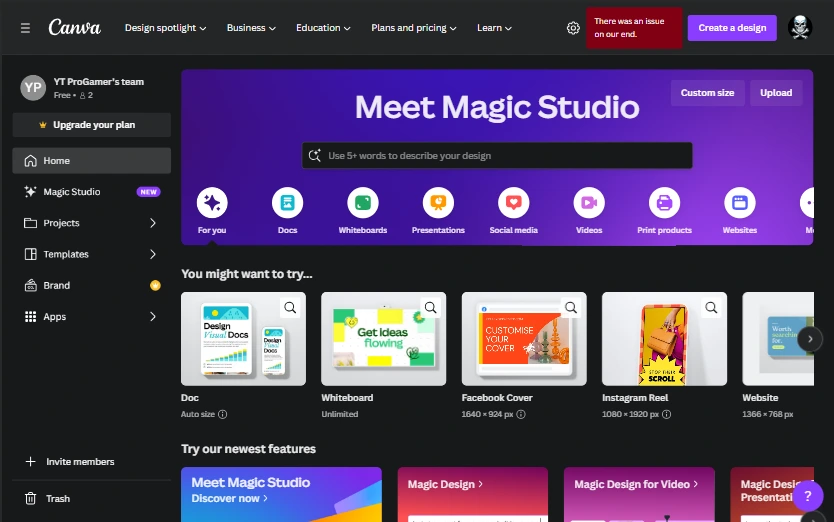834x522 pixels.
Task: Click the Canva logo
Action: pos(74,27)
